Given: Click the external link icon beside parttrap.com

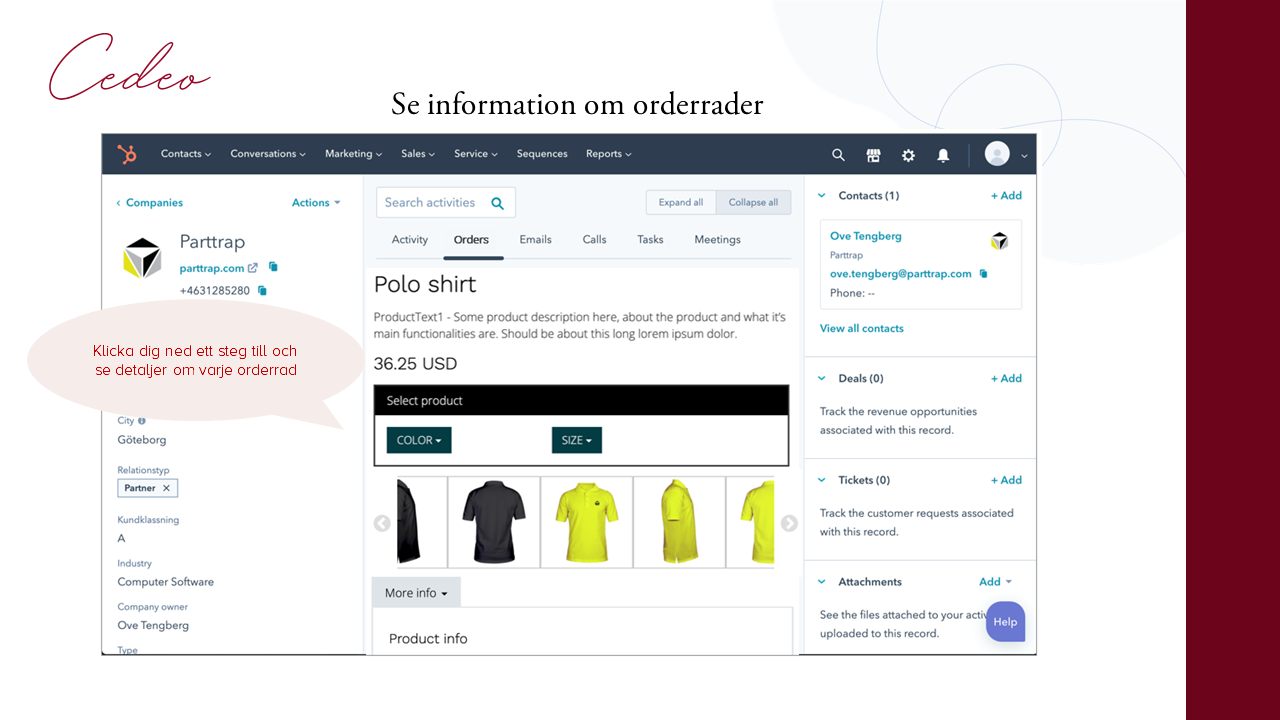Looking at the screenshot, I should 253,268.
